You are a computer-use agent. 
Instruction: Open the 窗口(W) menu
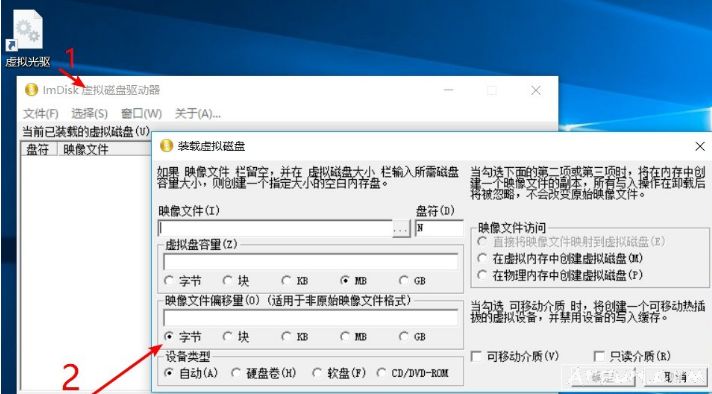(141, 113)
